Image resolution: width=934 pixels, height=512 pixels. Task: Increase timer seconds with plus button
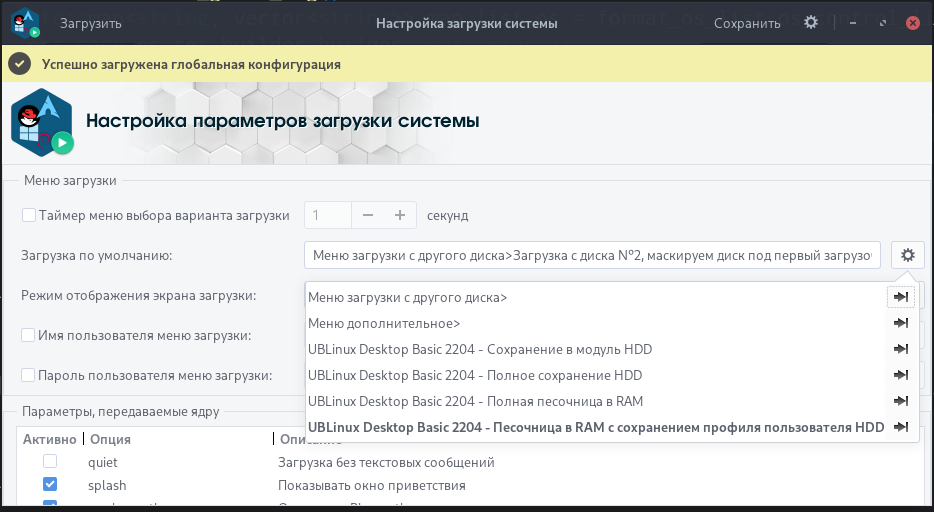click(399, 215)
